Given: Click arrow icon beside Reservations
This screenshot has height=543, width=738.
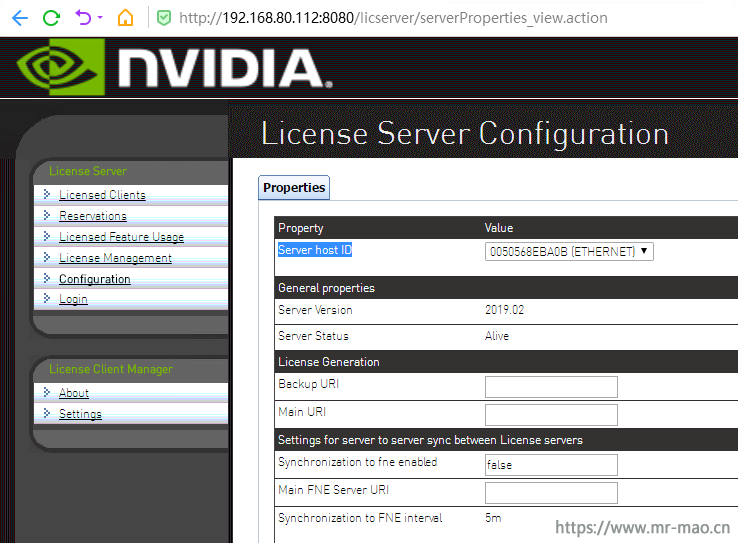Looking at the screenshot, I should pyautogui.click(x=47, y=215).
